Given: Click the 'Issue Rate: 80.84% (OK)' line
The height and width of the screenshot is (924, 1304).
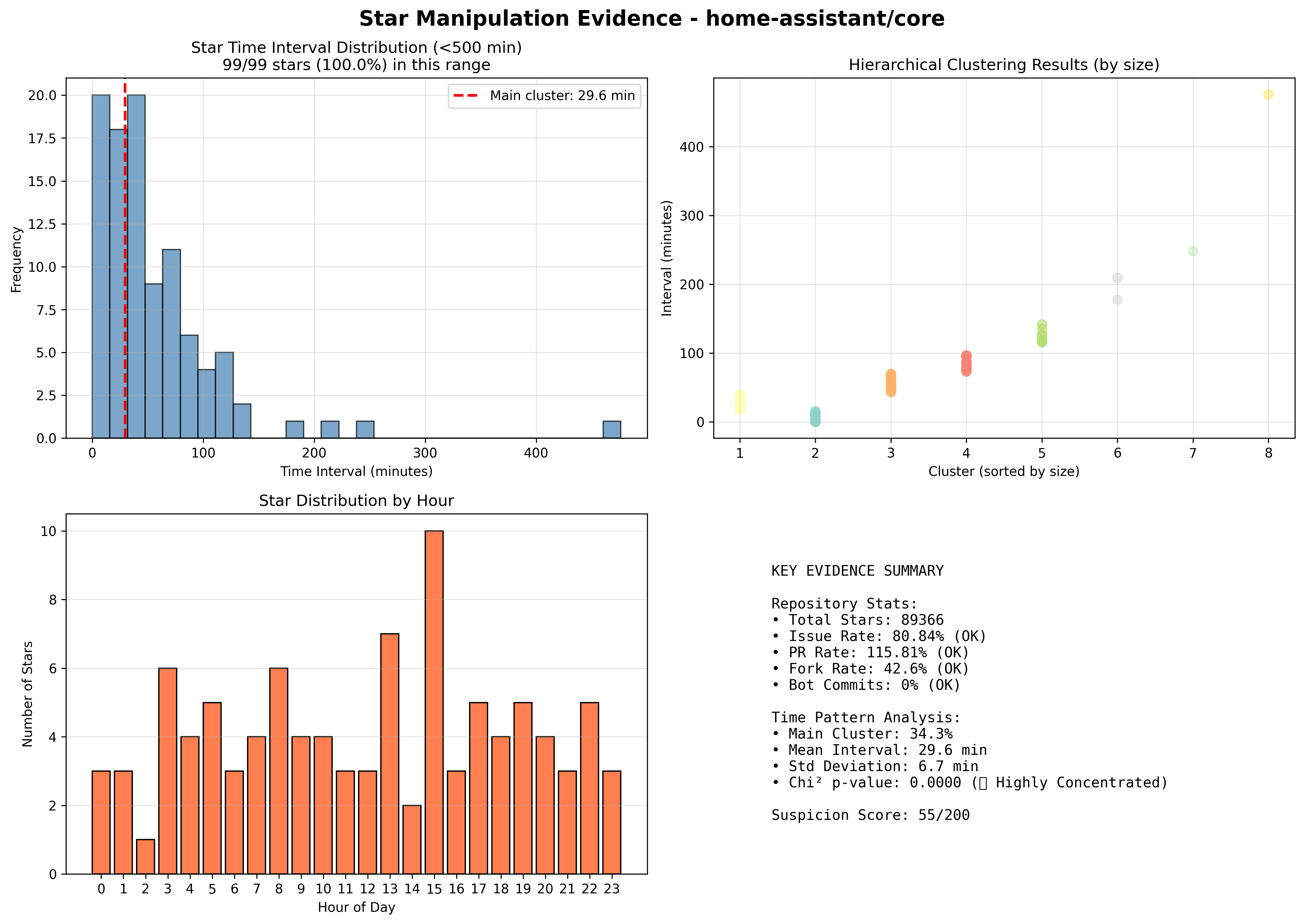Looking at the screenshot, I should click(x=879, y=636).
